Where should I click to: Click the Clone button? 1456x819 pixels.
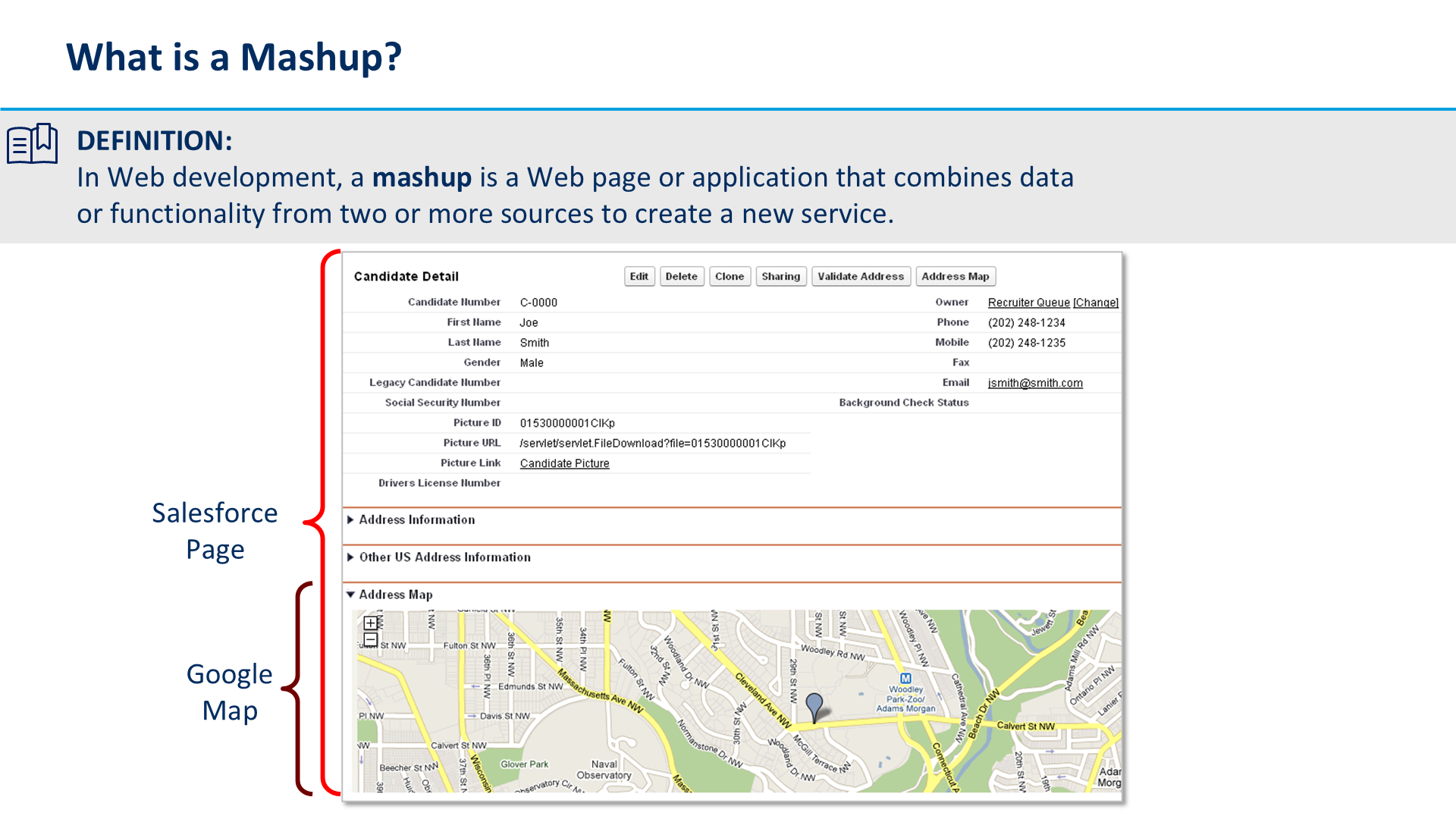(730, 277)
